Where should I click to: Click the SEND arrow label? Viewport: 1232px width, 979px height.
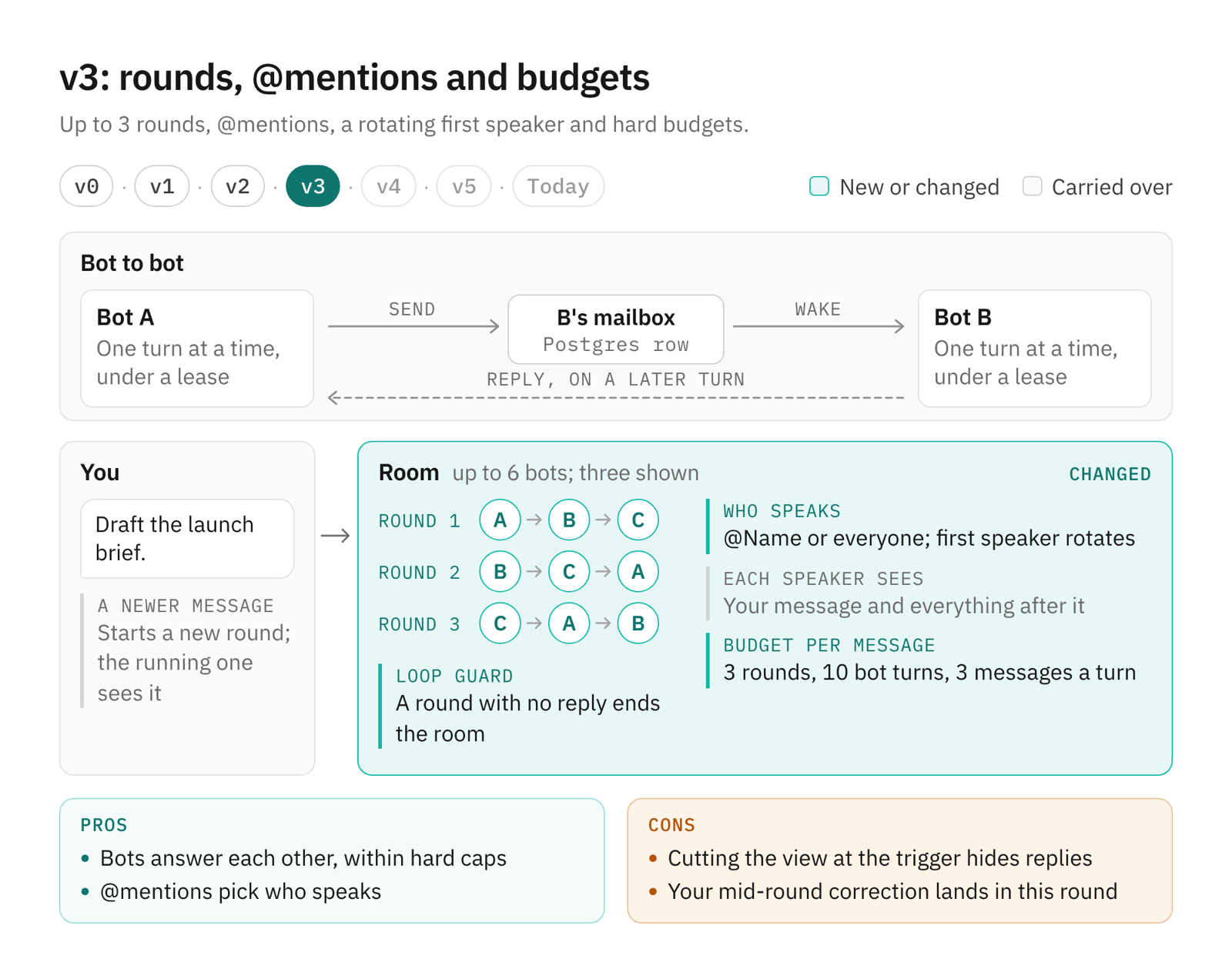412,309
